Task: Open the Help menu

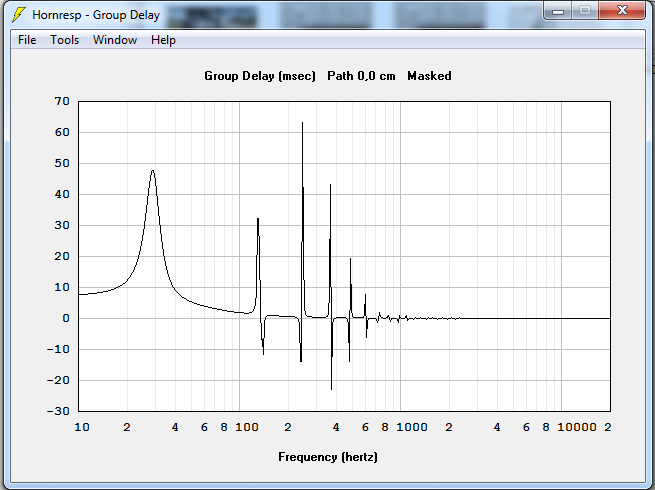Action: 163,41
